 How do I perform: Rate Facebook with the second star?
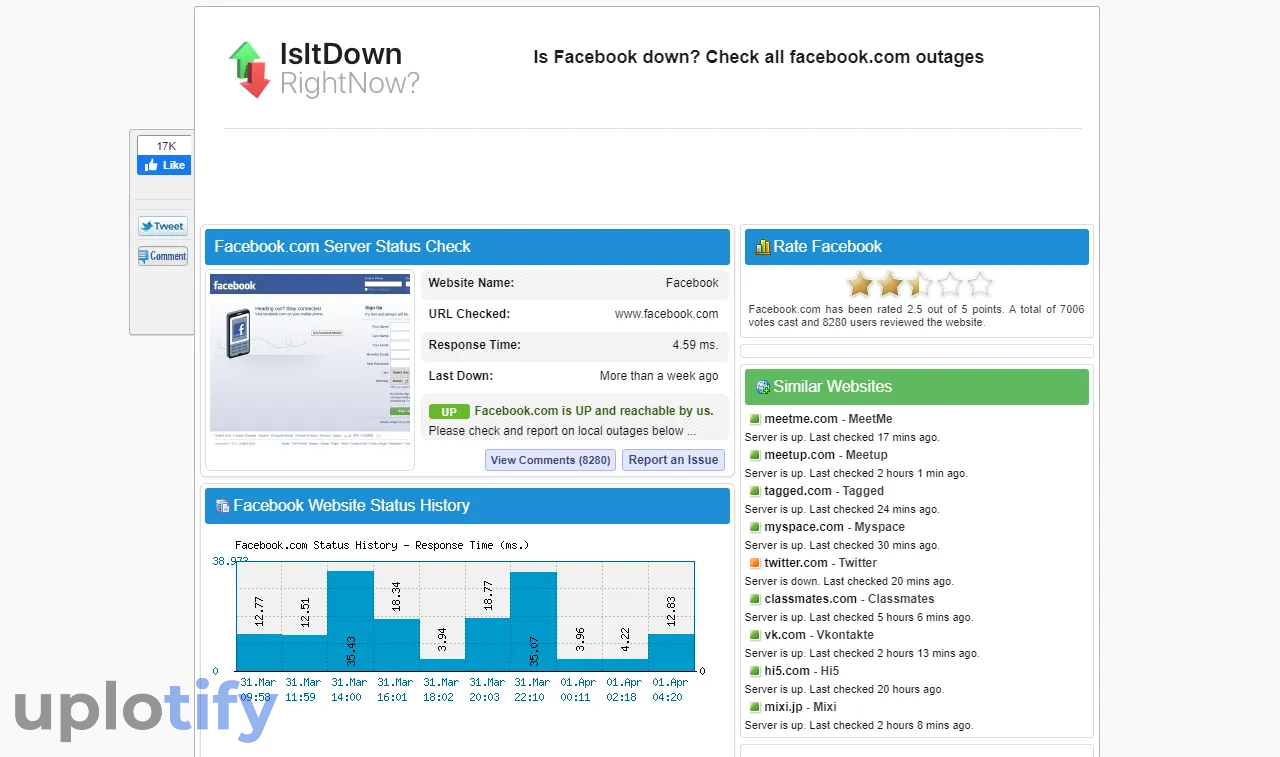[x=890, y=285]
